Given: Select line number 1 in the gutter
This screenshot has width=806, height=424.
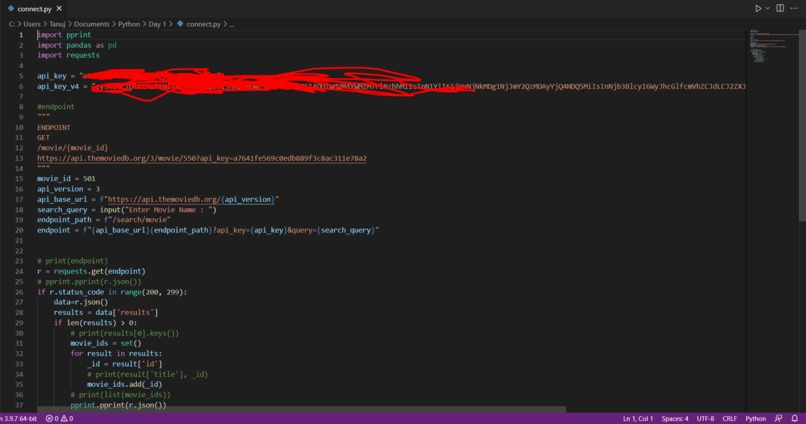Looking at the screenshot, I should pos(21,35).
